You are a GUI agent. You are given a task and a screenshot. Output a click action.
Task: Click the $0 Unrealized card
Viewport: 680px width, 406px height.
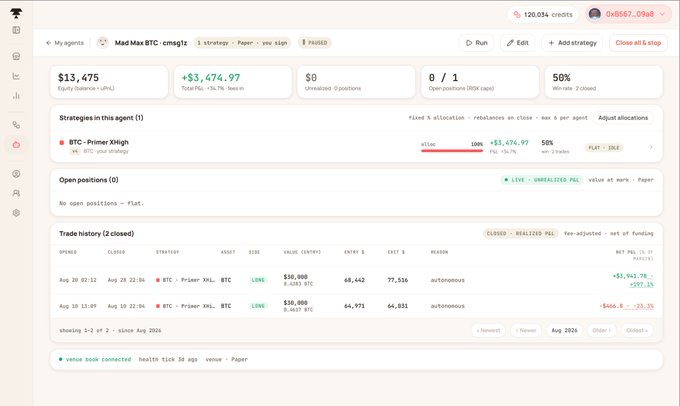[356, 82]
